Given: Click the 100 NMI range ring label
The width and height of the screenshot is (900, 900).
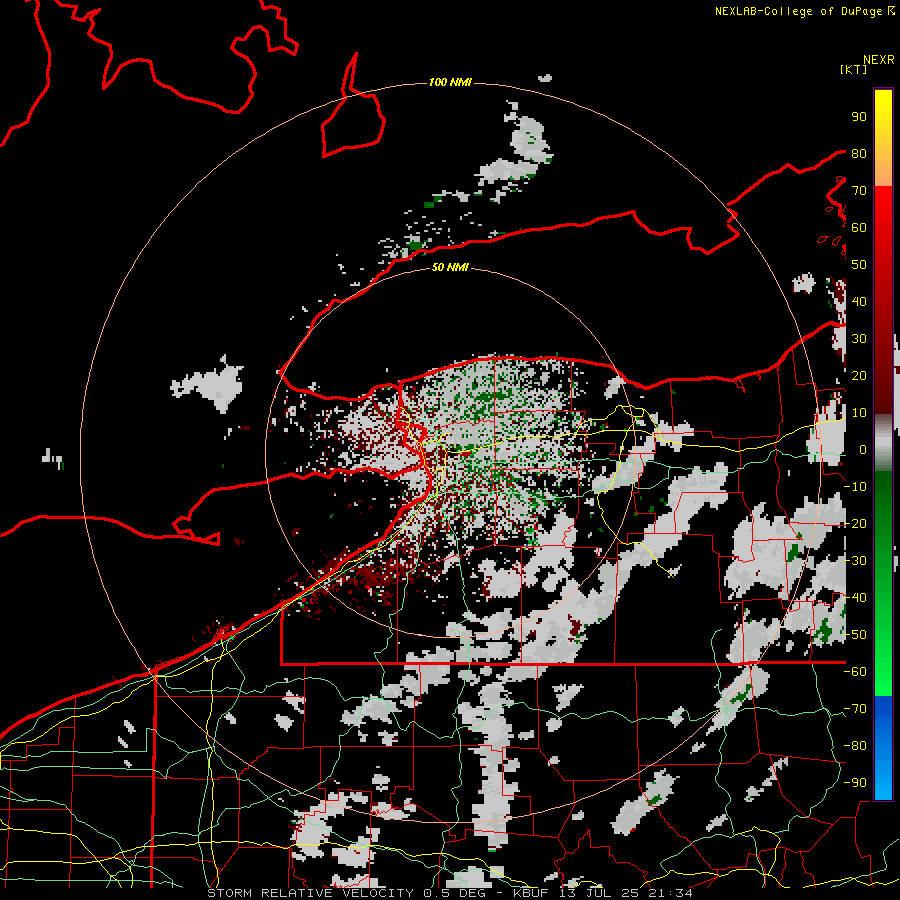Looking at the screenshot, I should tap(450, 82).
